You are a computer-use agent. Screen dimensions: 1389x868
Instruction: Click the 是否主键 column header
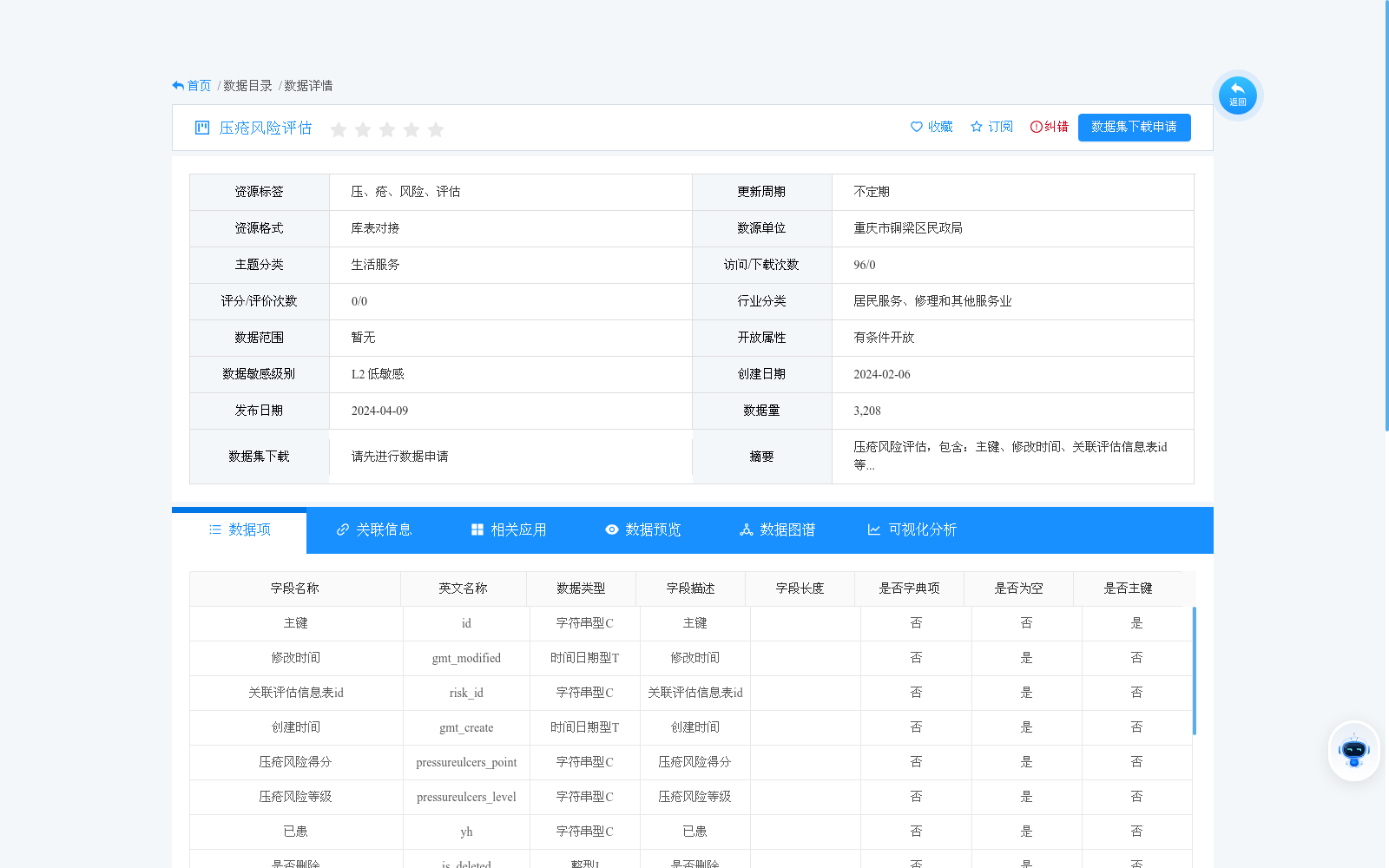coord(1128,589)
